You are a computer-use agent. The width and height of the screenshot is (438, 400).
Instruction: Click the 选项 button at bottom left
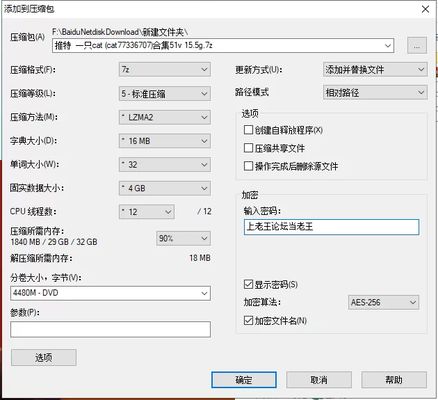pos(44,358)
